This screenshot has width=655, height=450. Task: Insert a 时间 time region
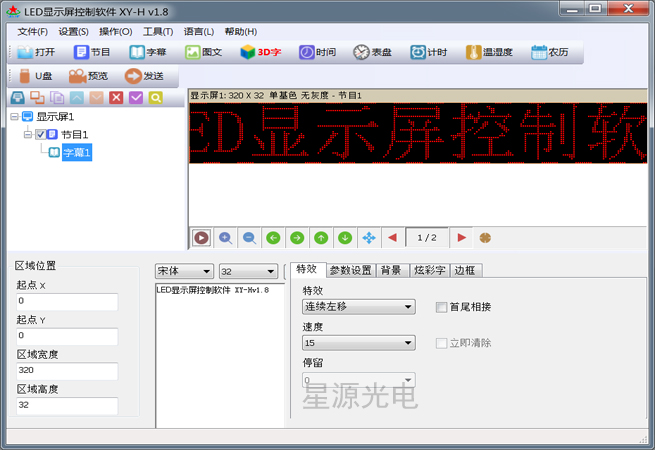point(317,52)
